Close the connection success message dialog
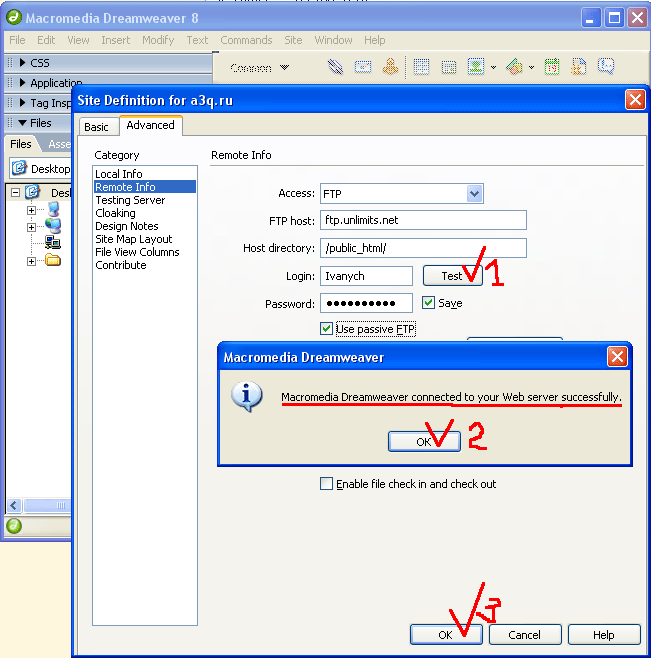The height and width of the screenshot is (658, 651). 617,357
